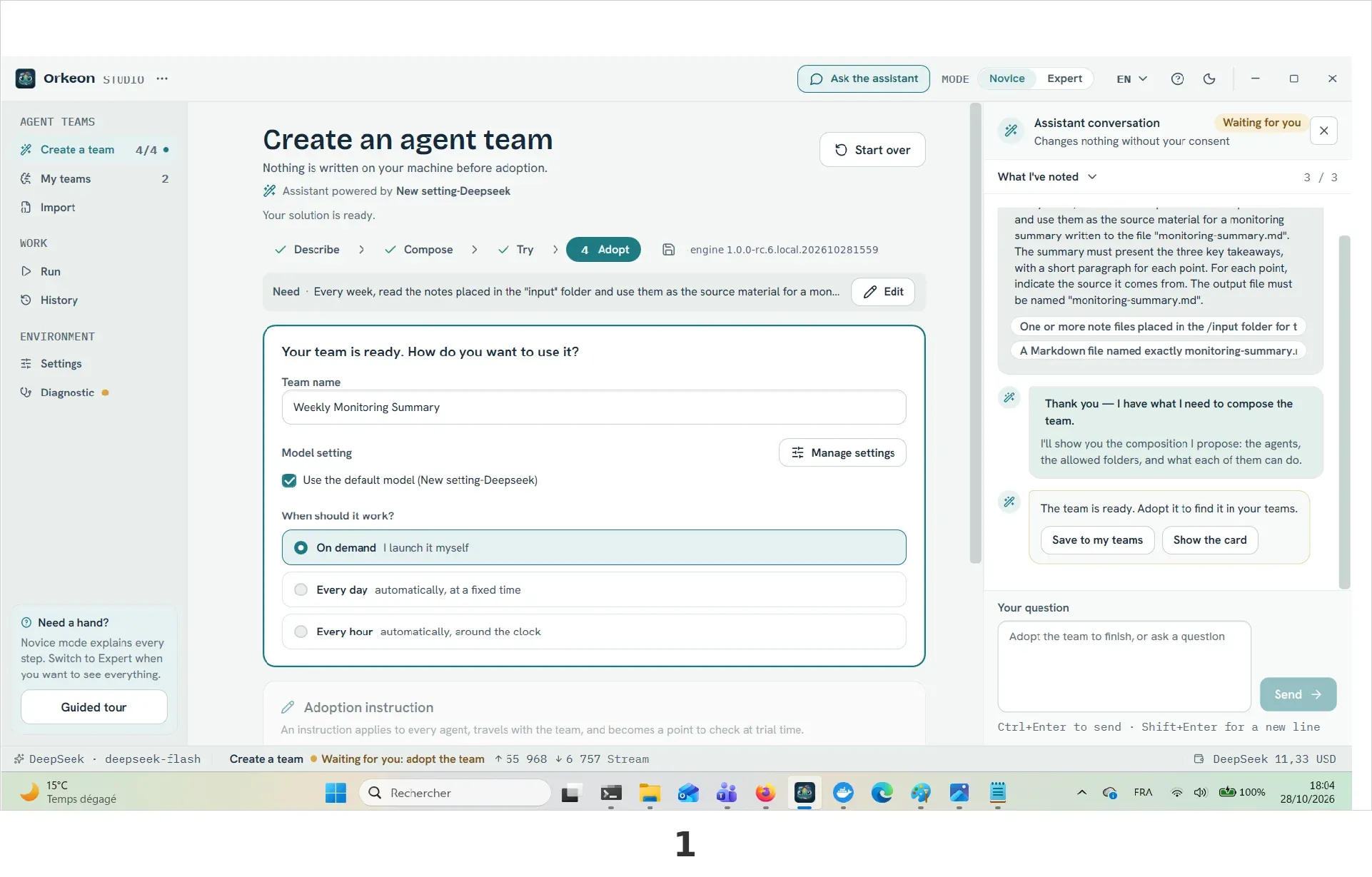Switch mode to Novice

tap(1007, 78)
